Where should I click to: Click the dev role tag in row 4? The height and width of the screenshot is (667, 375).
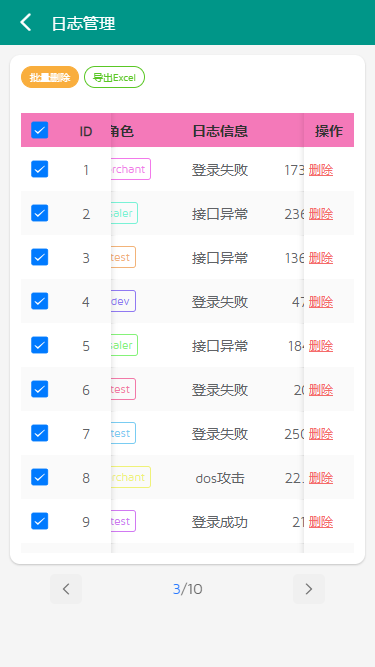pos(123,301)
